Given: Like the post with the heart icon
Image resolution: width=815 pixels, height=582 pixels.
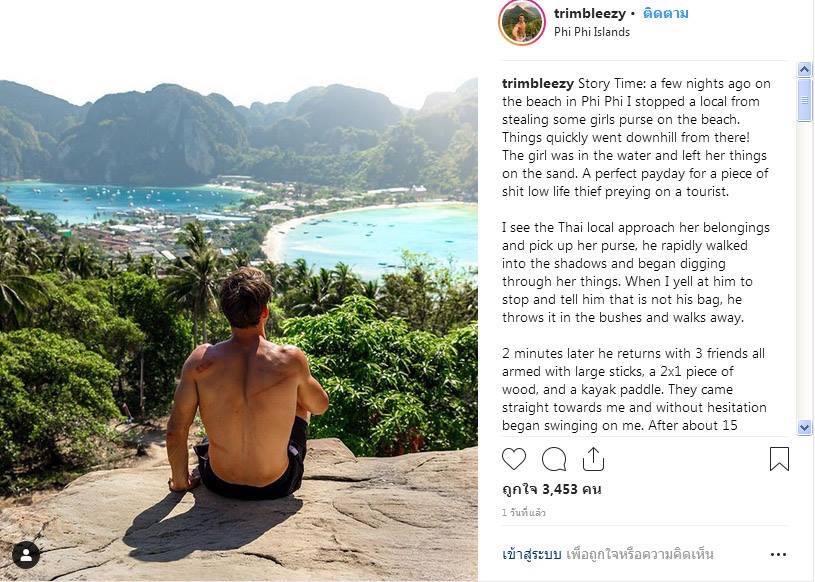Looking at the screenshot, I should [x=514, y=459].
